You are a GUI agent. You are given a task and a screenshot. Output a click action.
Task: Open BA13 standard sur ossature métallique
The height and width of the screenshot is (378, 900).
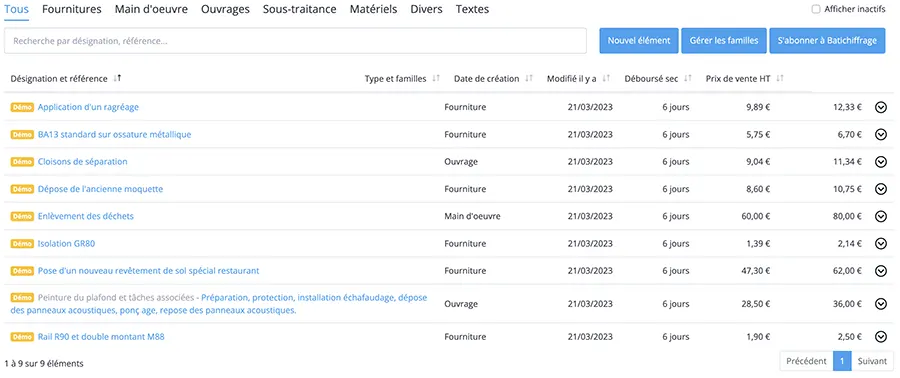tap(114, 134)
